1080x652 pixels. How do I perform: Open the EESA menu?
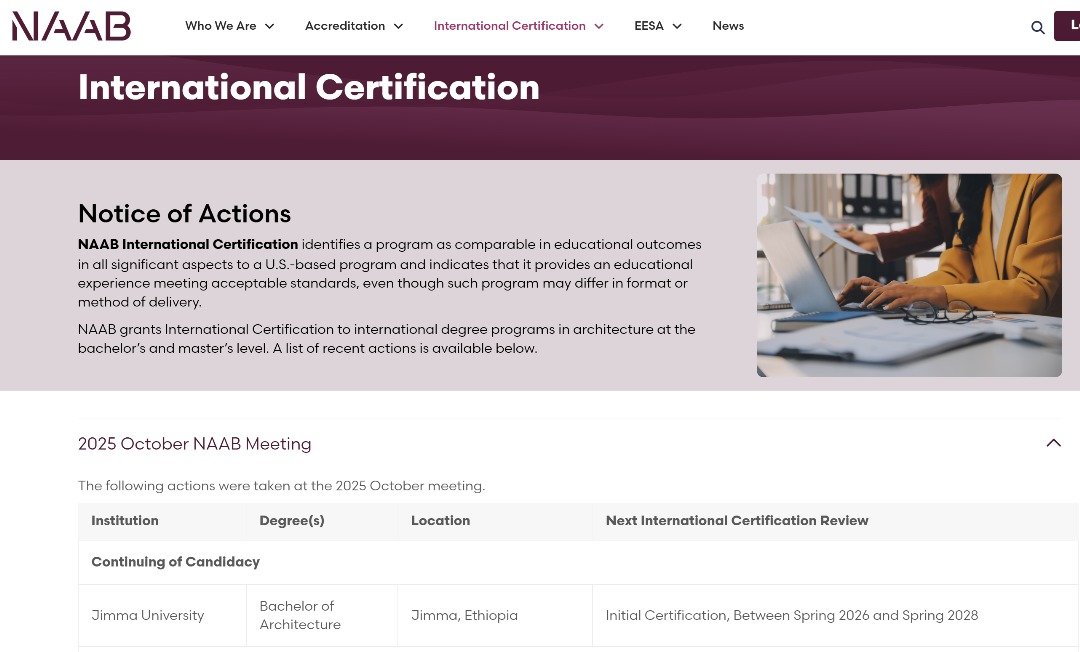pos(649,25)
